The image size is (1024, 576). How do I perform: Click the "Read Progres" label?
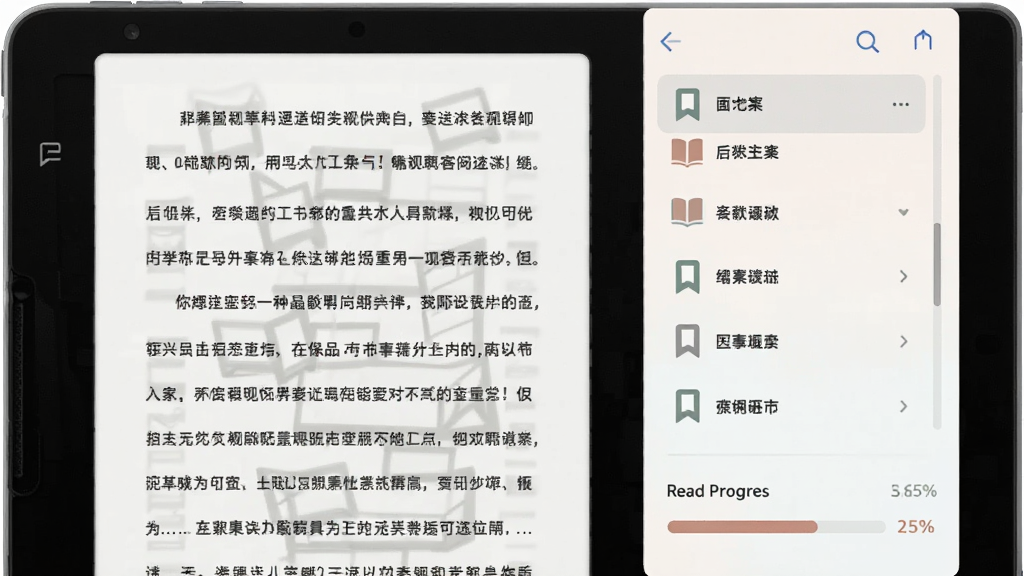point(718,491)
